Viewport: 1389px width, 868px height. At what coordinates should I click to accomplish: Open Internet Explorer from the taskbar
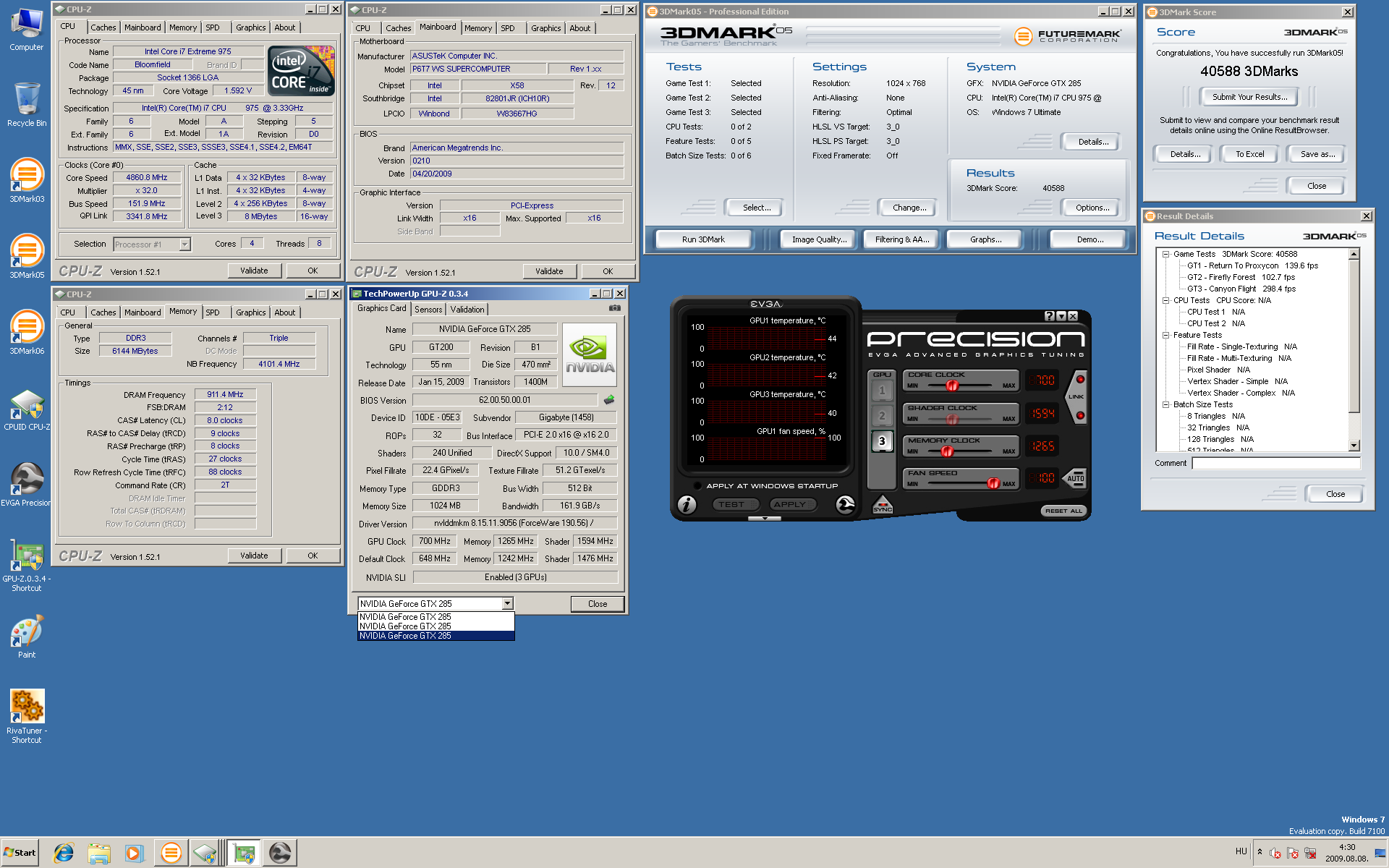tap(64, 854)
